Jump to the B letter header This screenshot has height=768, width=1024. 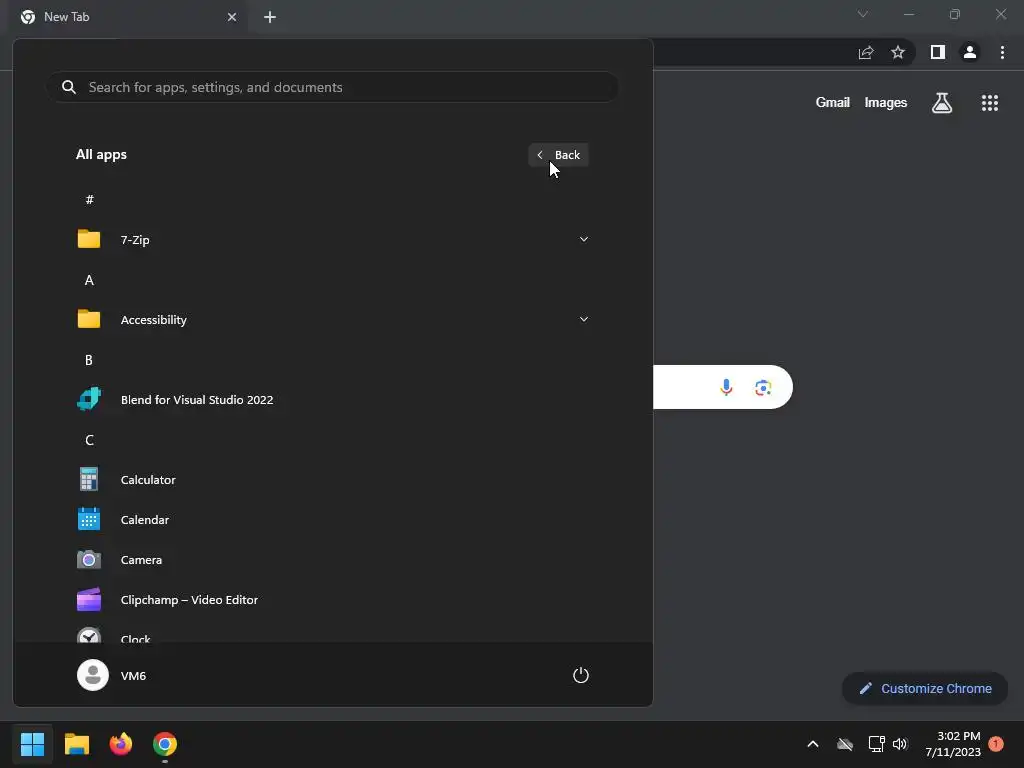[x=89, y=360]
